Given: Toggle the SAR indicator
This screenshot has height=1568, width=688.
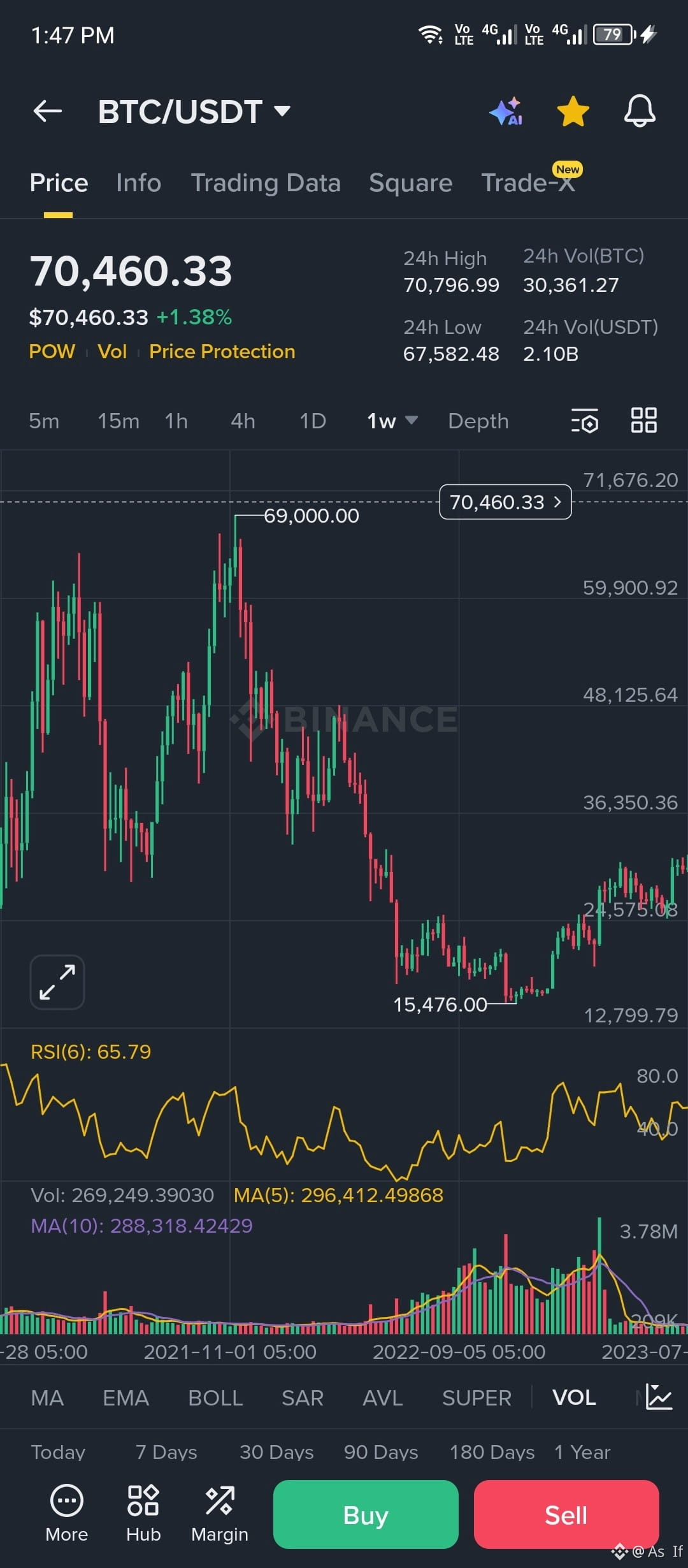Looking at the screenshot, I should click(303, 1397).
